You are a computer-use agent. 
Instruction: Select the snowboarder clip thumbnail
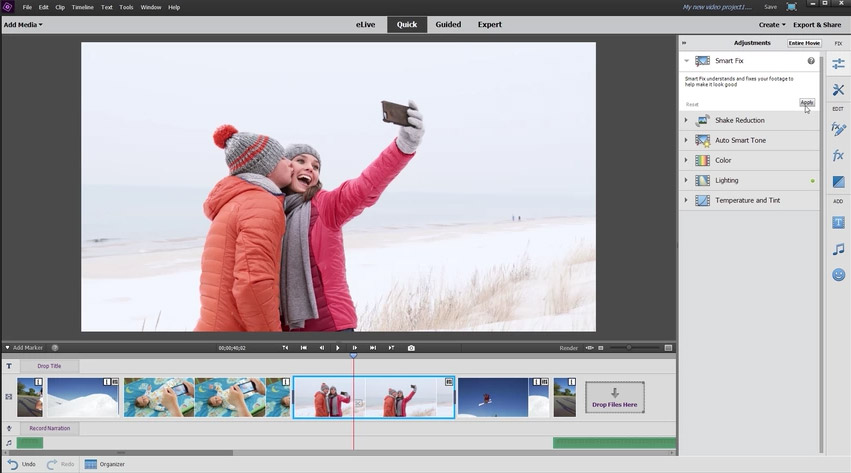point(493,398)
